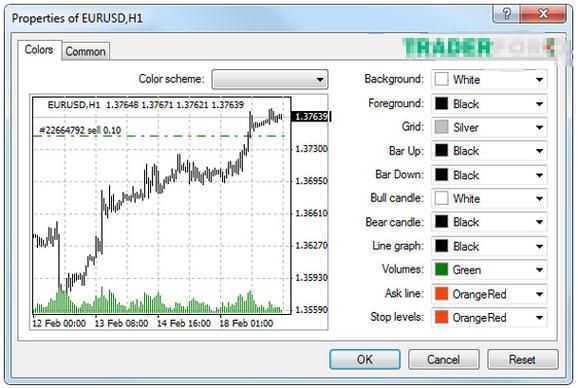Select the Colors tab
578x388 pixels.
(x=39, y=49)
